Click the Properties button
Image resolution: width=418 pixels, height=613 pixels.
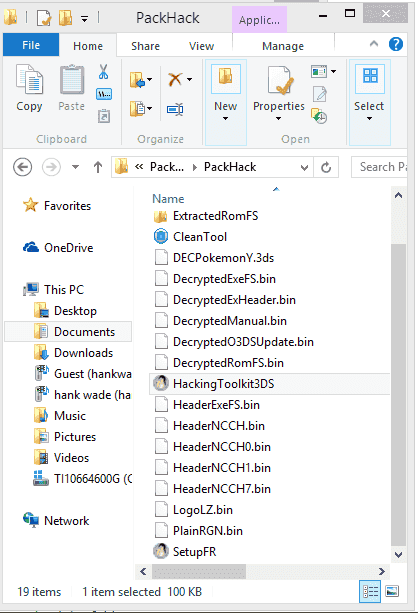click(279, 94)
